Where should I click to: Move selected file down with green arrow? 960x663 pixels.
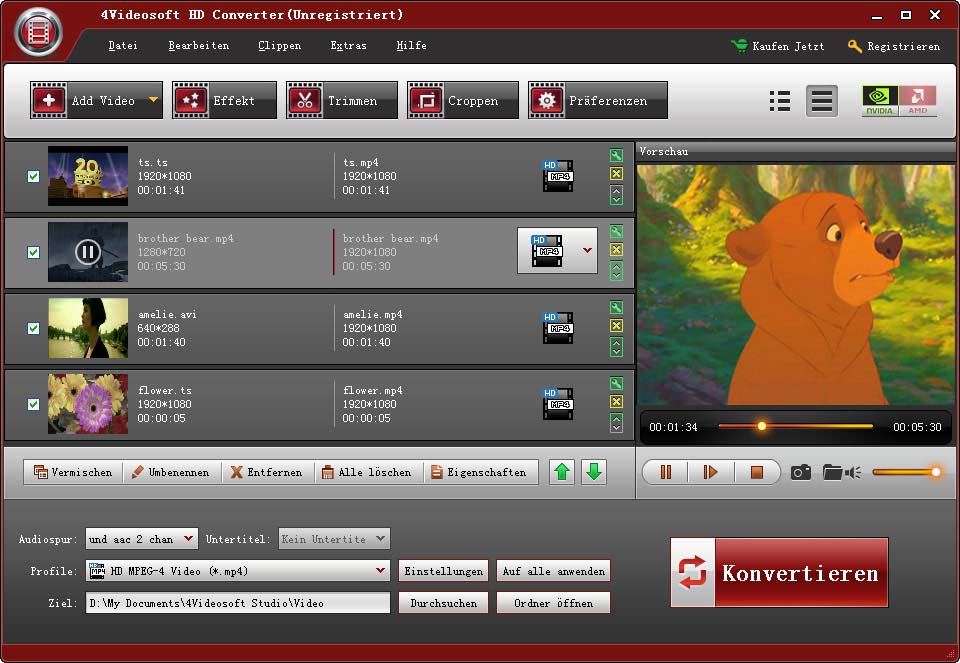[x=594, y=472]
